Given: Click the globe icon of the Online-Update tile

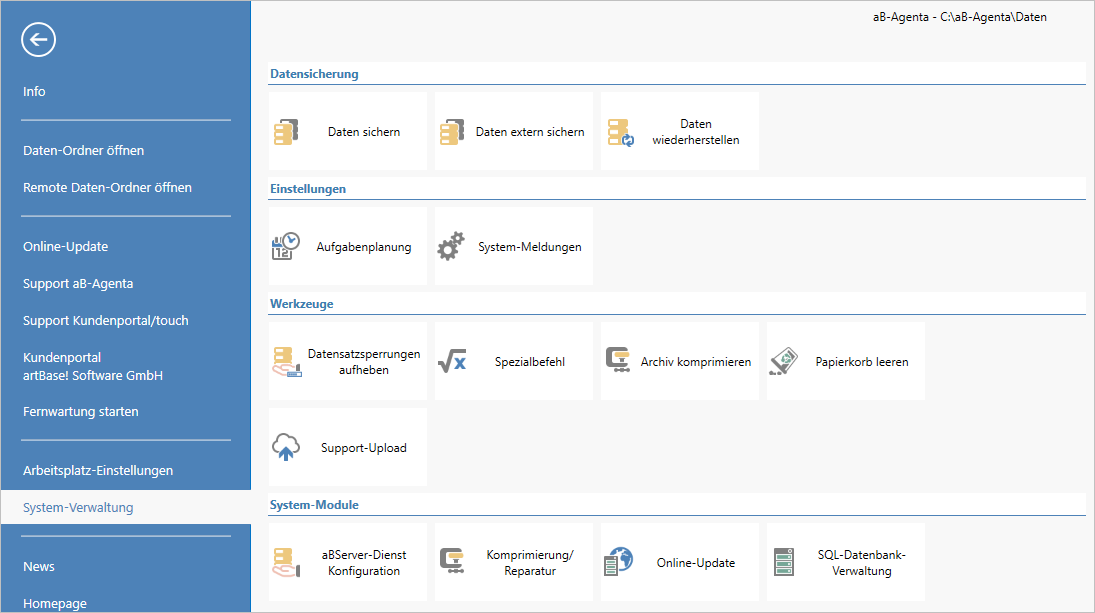Looking at the screenshot, I should [x=619, y=562].
